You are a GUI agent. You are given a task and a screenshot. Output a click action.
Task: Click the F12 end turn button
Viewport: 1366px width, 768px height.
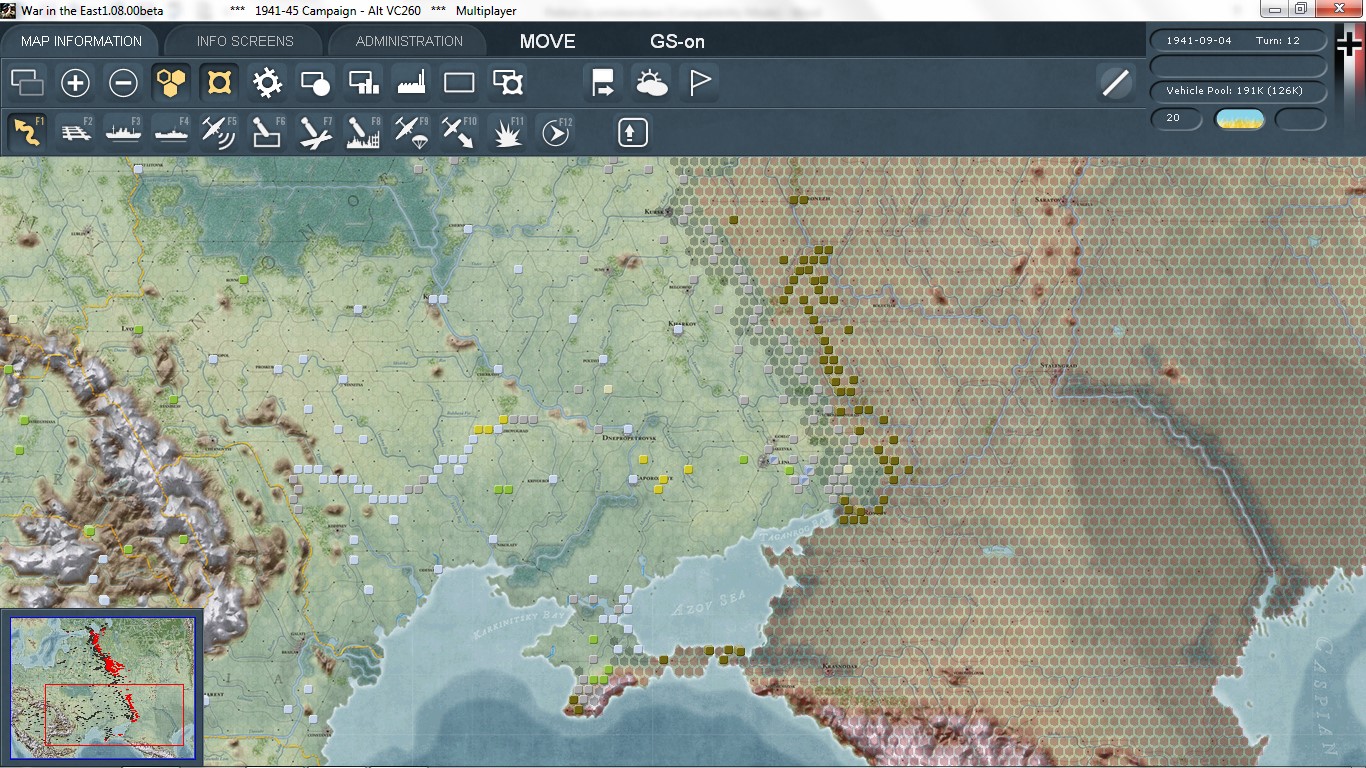point(555,132)
